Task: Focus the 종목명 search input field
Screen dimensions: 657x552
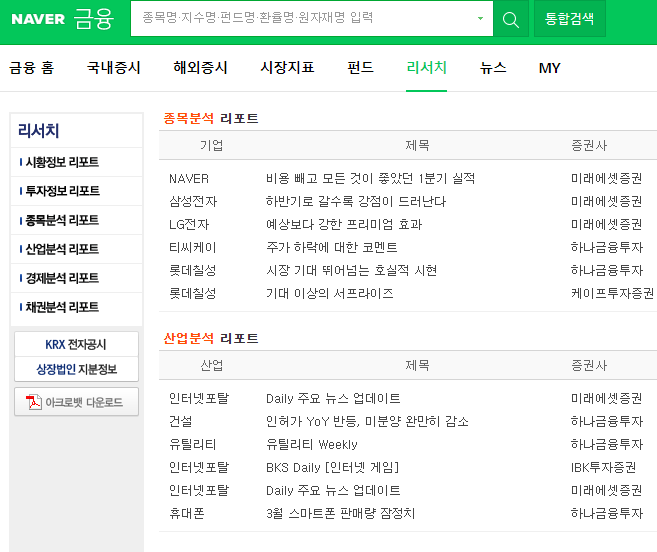Action: click(x=305, y=18)
